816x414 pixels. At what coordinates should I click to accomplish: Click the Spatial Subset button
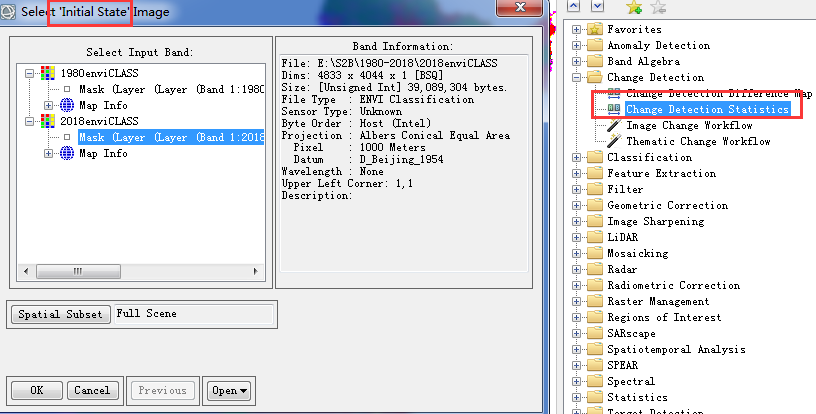(60, 314)
